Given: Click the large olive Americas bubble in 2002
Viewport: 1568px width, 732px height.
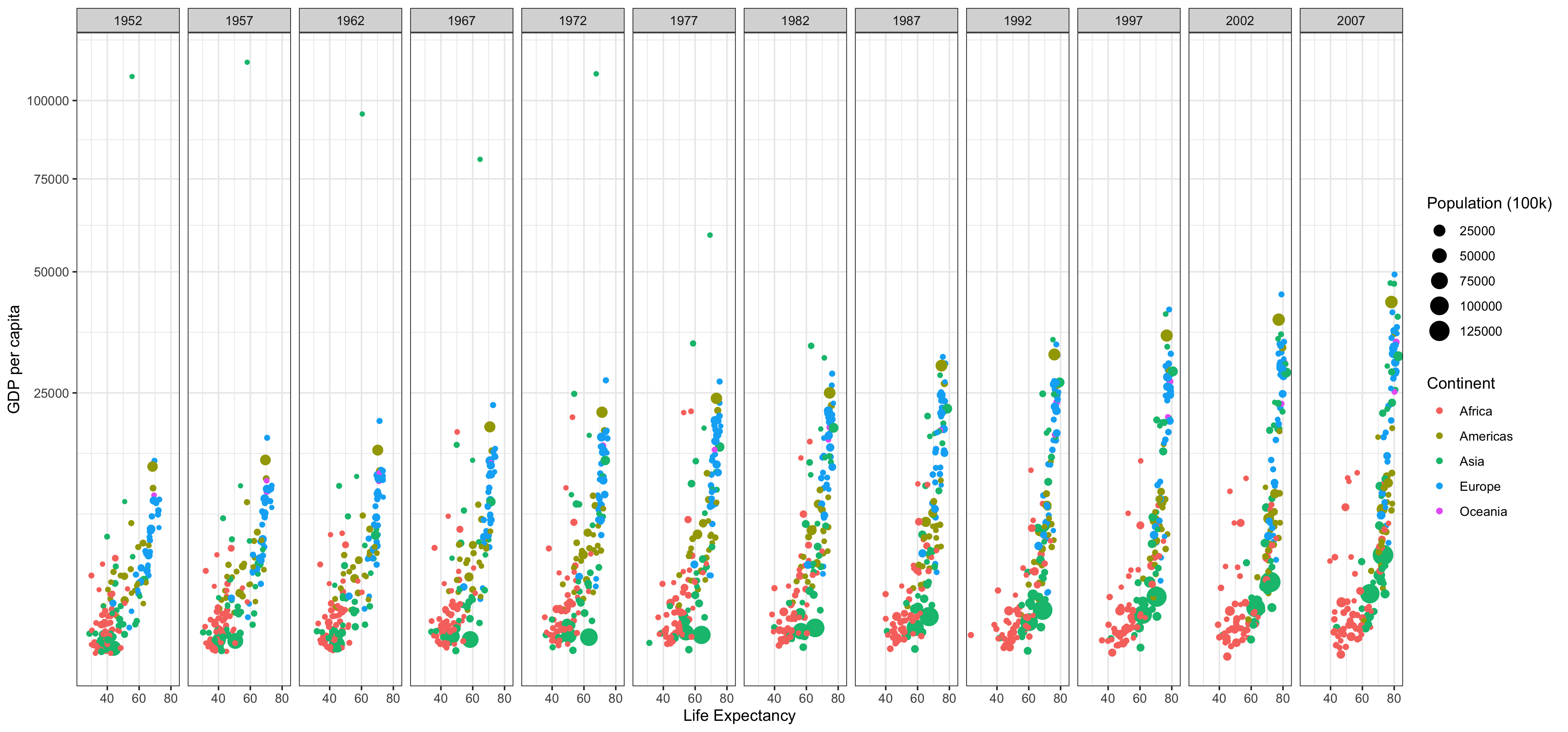Looking at the screenshot, I should click(1279, 320).
